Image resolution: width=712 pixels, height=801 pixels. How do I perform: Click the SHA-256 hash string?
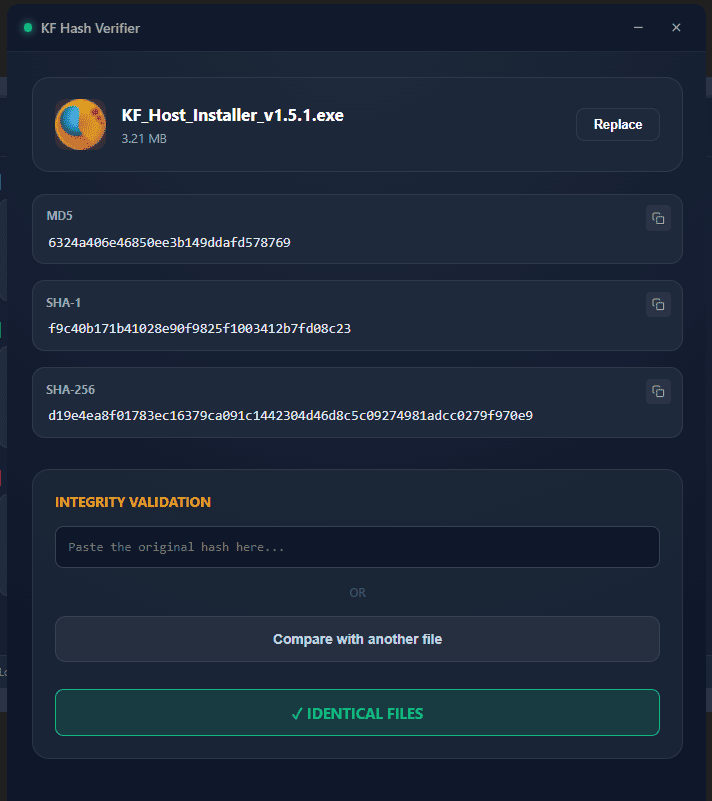click(x=290, y=415)
